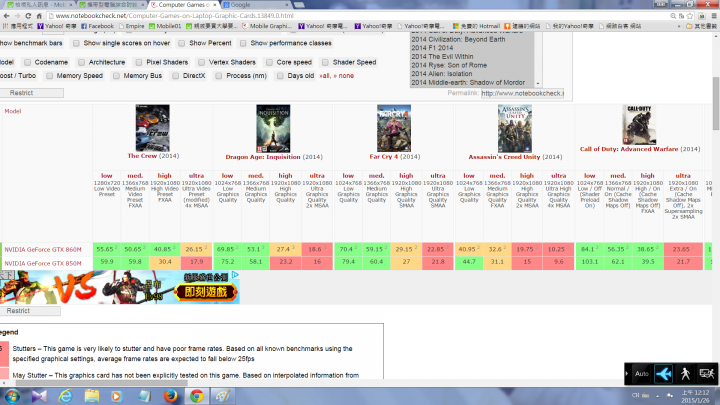Open the Facebook bookmark
Image resolution: width=720 pixels, height=405 pixels.
(97, 26)
